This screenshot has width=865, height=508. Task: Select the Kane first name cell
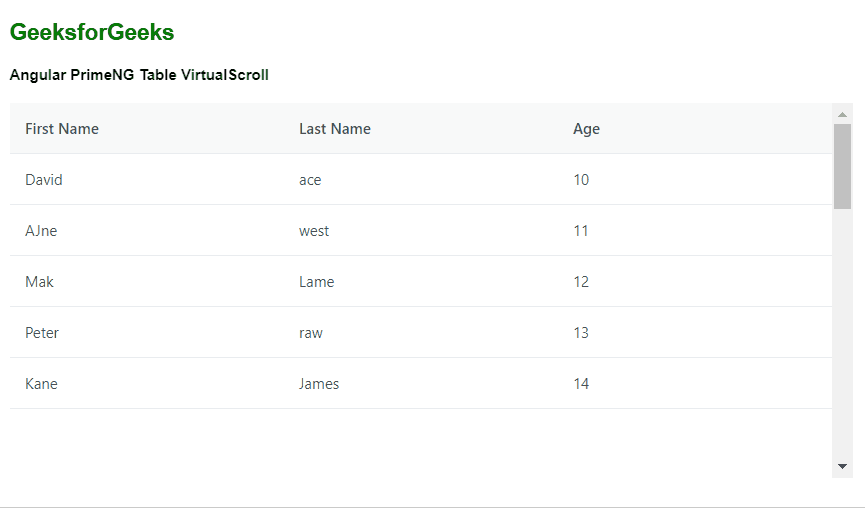(x=41, y=384)
